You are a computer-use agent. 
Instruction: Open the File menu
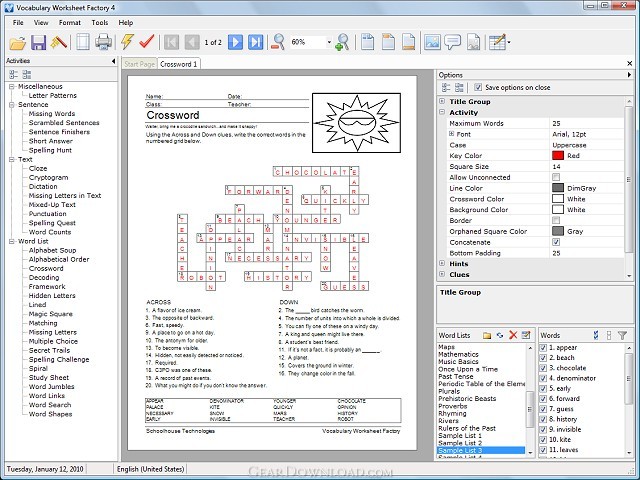[x=18, y=23]
